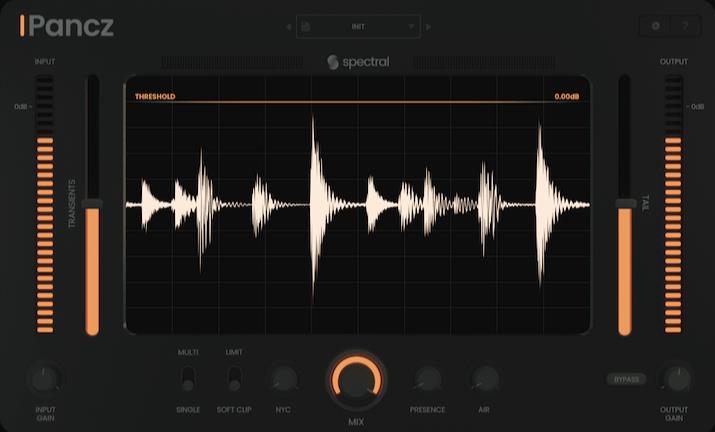The image size is (715, 432).
Task: Click the input meter 0dB marker
Action: [21, 107]
